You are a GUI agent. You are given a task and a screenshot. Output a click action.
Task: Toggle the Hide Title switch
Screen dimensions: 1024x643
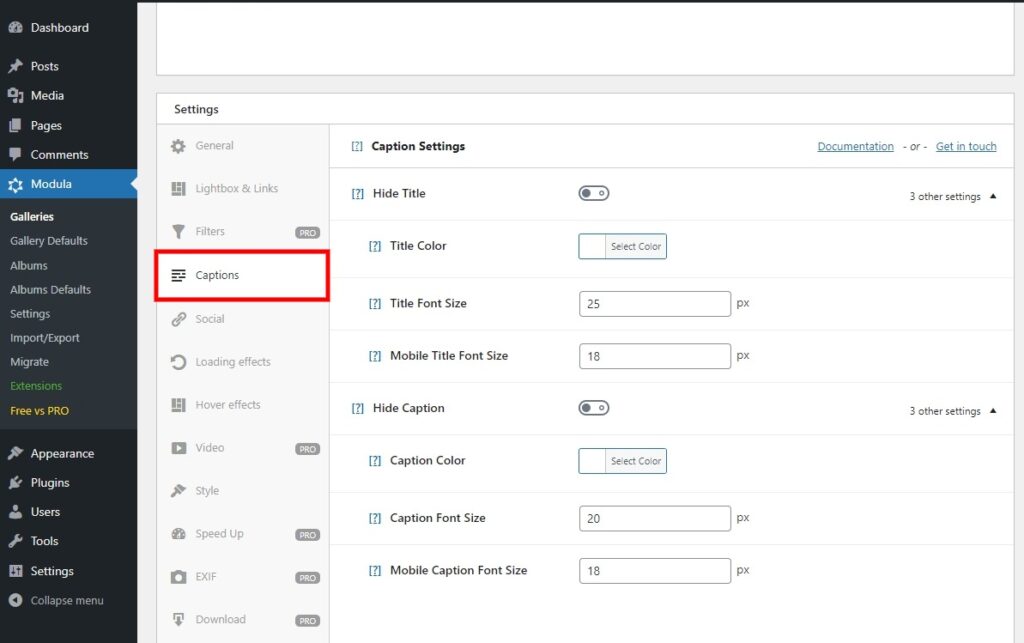tap(594, 193)
